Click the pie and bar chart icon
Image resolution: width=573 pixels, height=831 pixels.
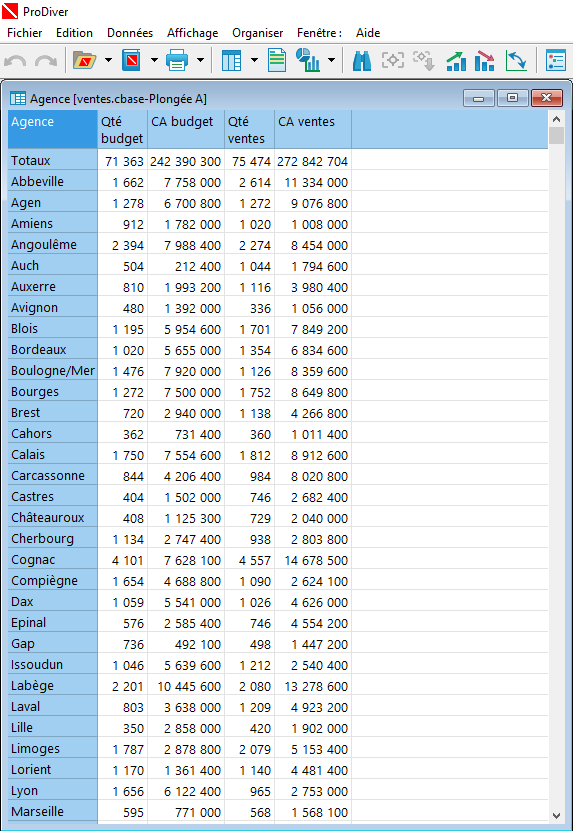coord(307,60)
